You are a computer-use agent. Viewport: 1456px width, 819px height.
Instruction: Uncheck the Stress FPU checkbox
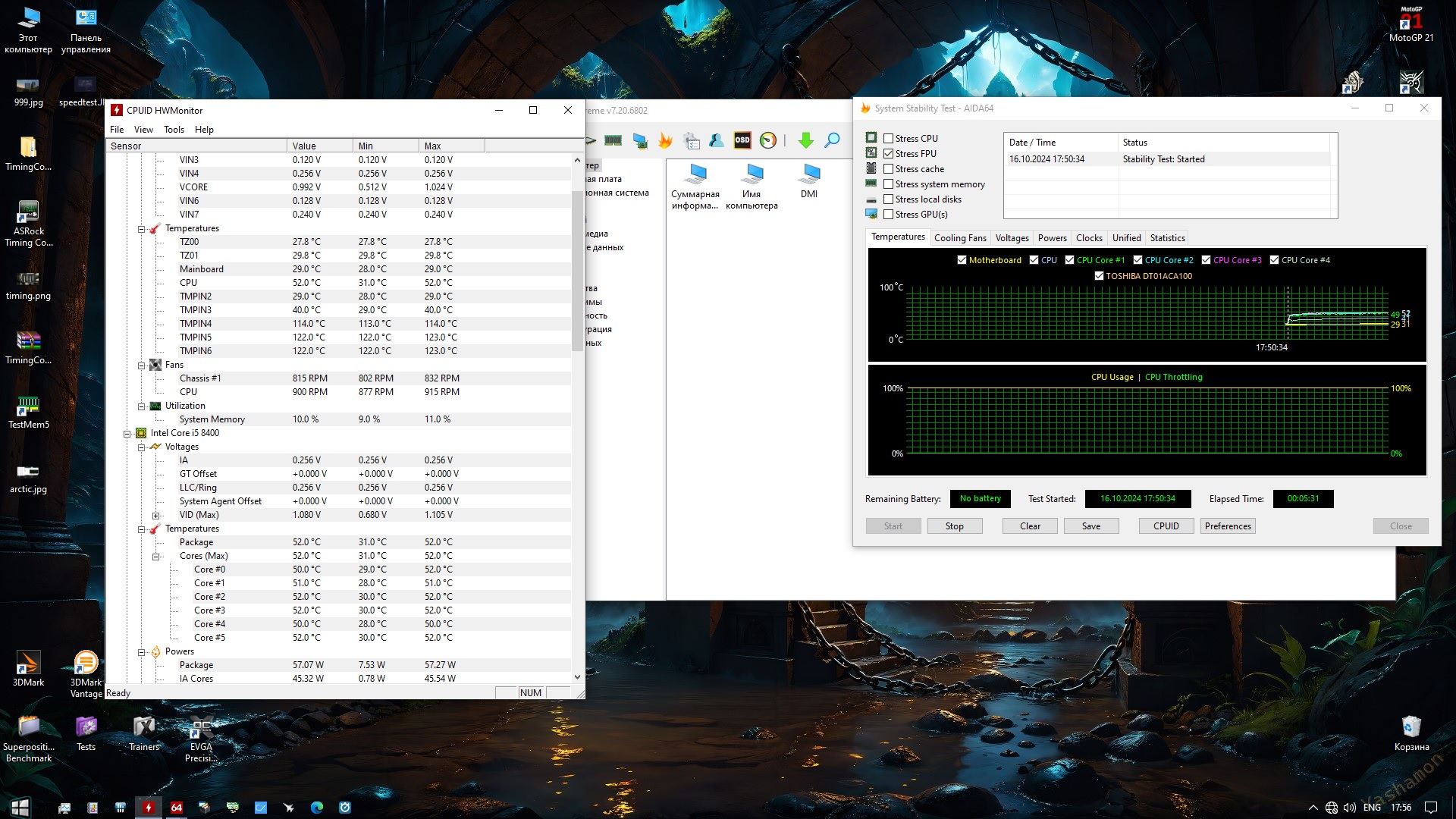[888, 154]
